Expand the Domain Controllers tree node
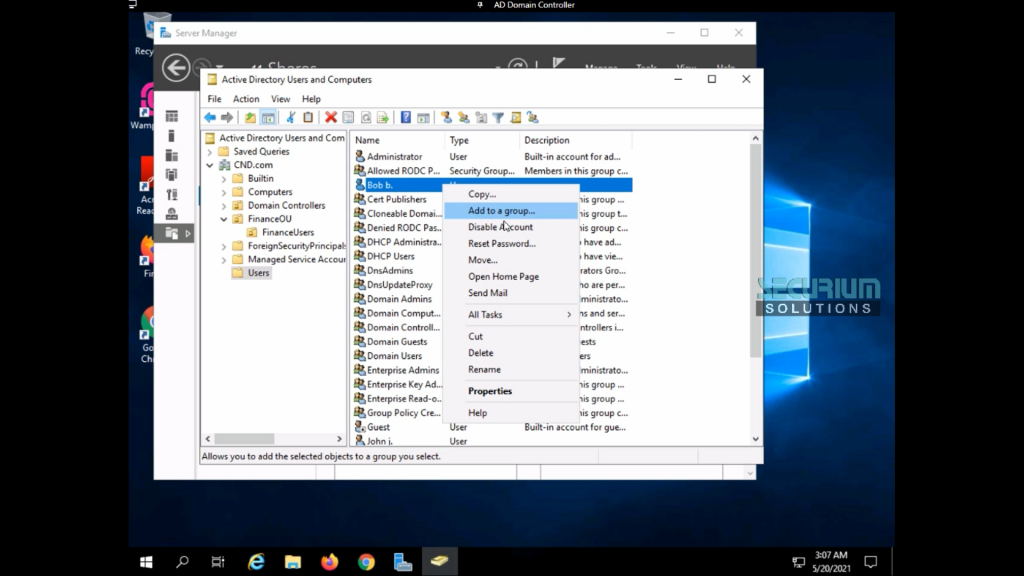 [224, 206]
